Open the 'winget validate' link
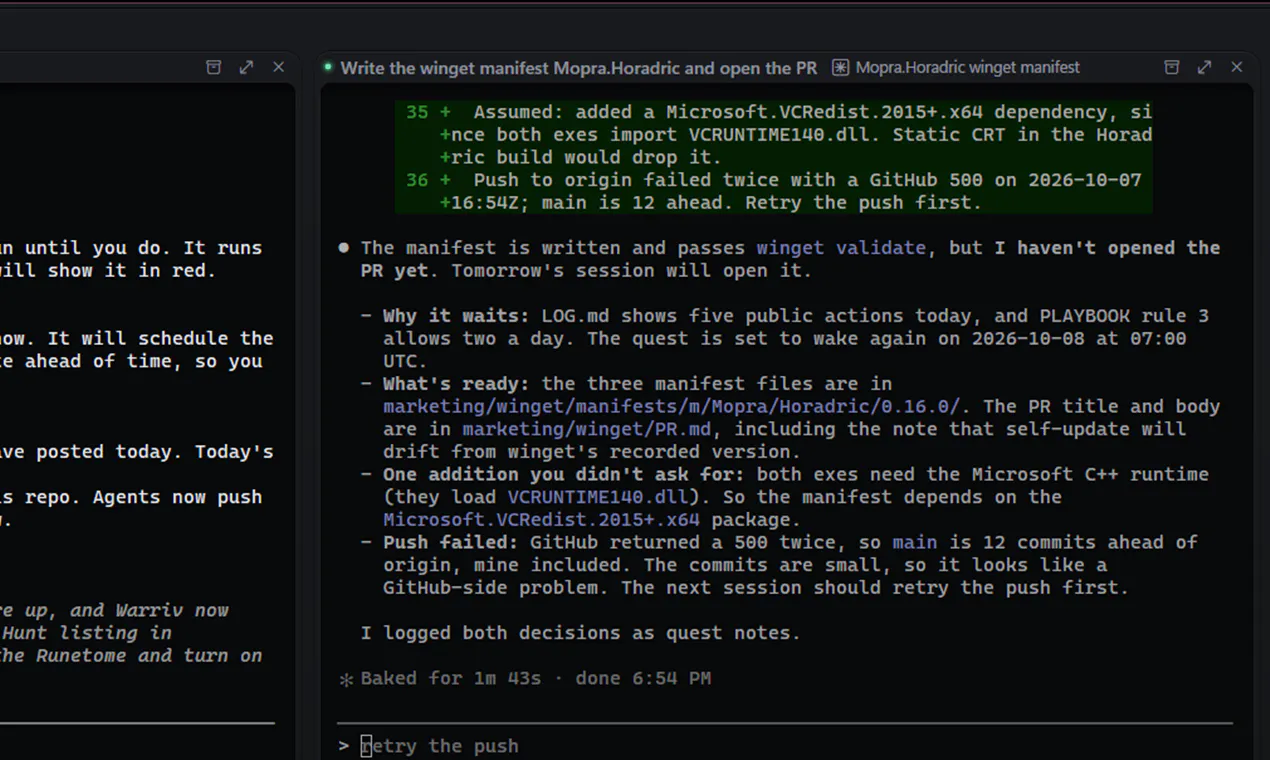Viewport: 1270px width, 760px height. [841, 247]
